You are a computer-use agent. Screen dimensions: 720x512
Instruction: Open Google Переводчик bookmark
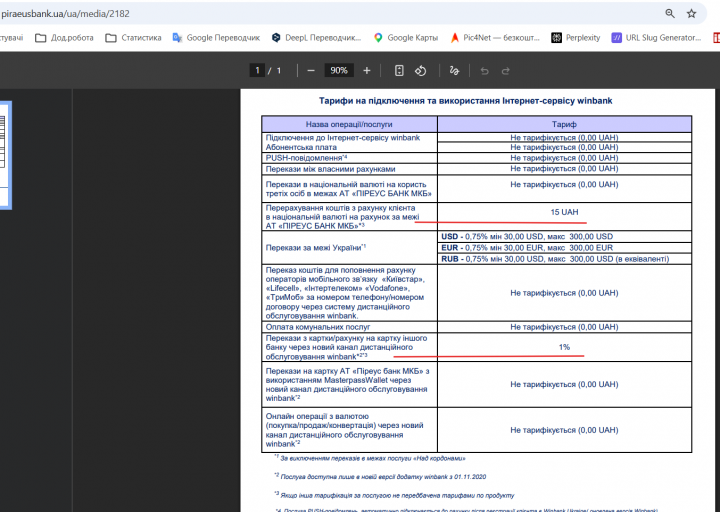coord(216,38)
